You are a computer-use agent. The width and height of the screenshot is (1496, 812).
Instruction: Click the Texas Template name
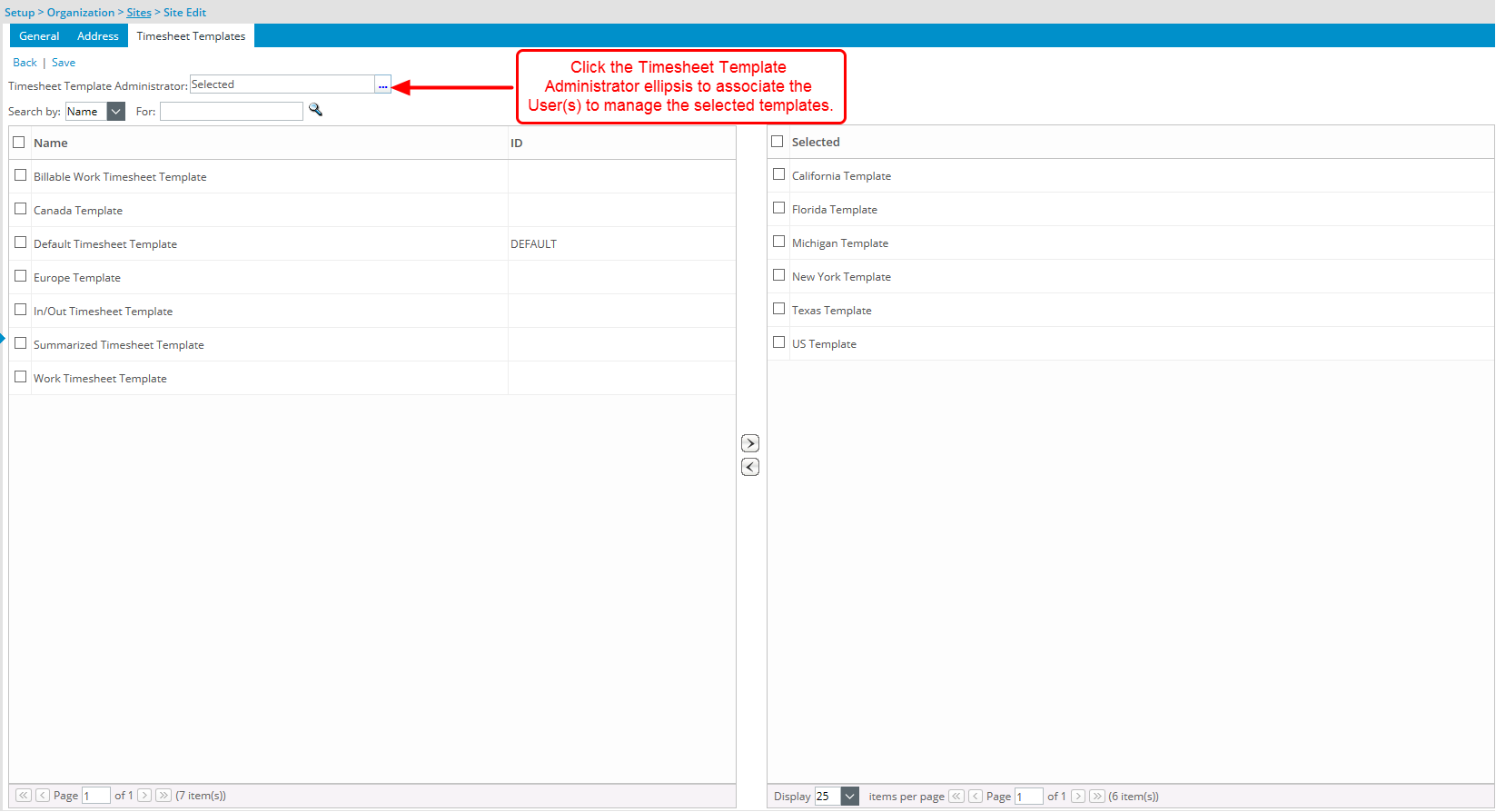(831, 310)
